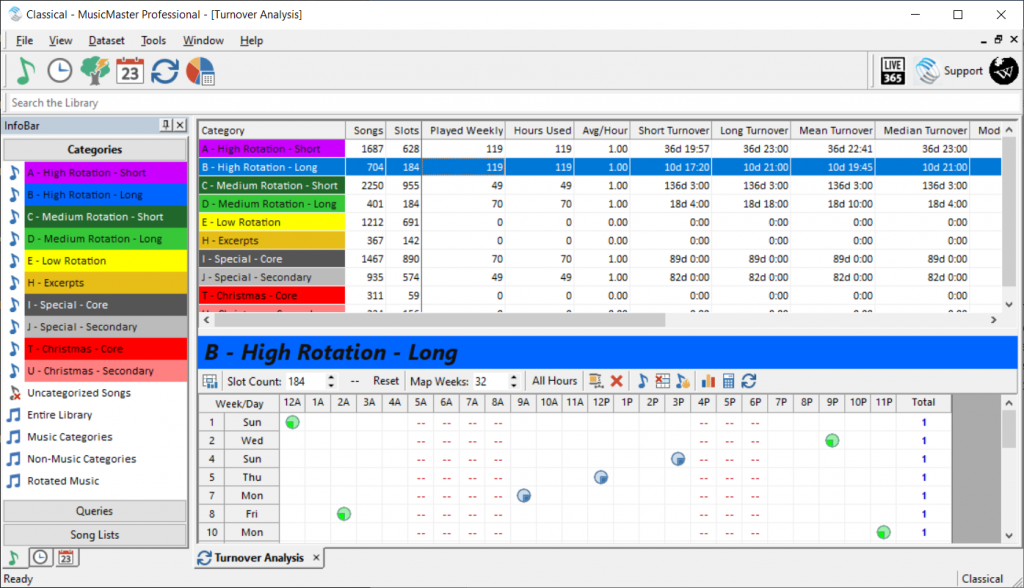Screen dimensions: 1024x588
Task: Open the Schedule Editor tree icon
Action: (x=94, y=71)
